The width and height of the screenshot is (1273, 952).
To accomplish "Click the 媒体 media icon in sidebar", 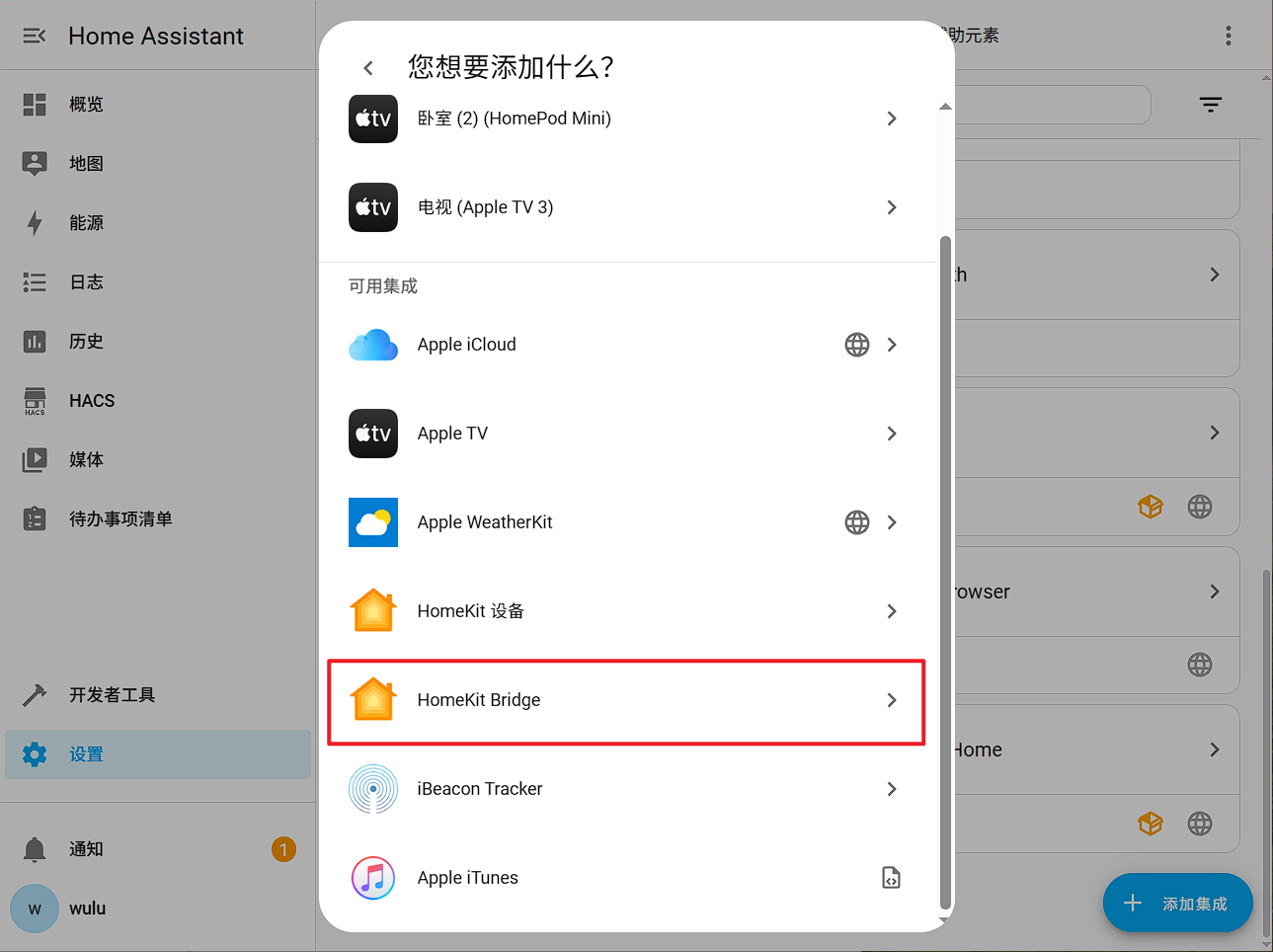I will click(35, 459).
